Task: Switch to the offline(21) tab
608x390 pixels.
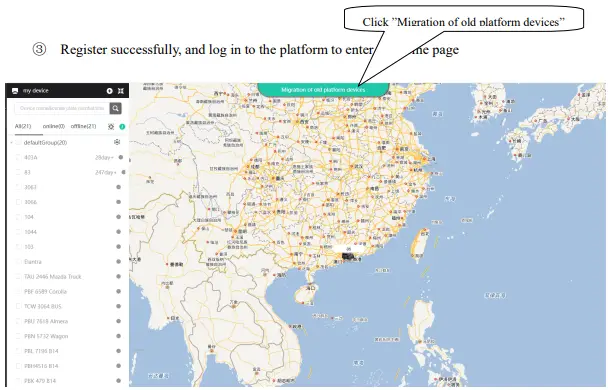Action: [83, 126]
